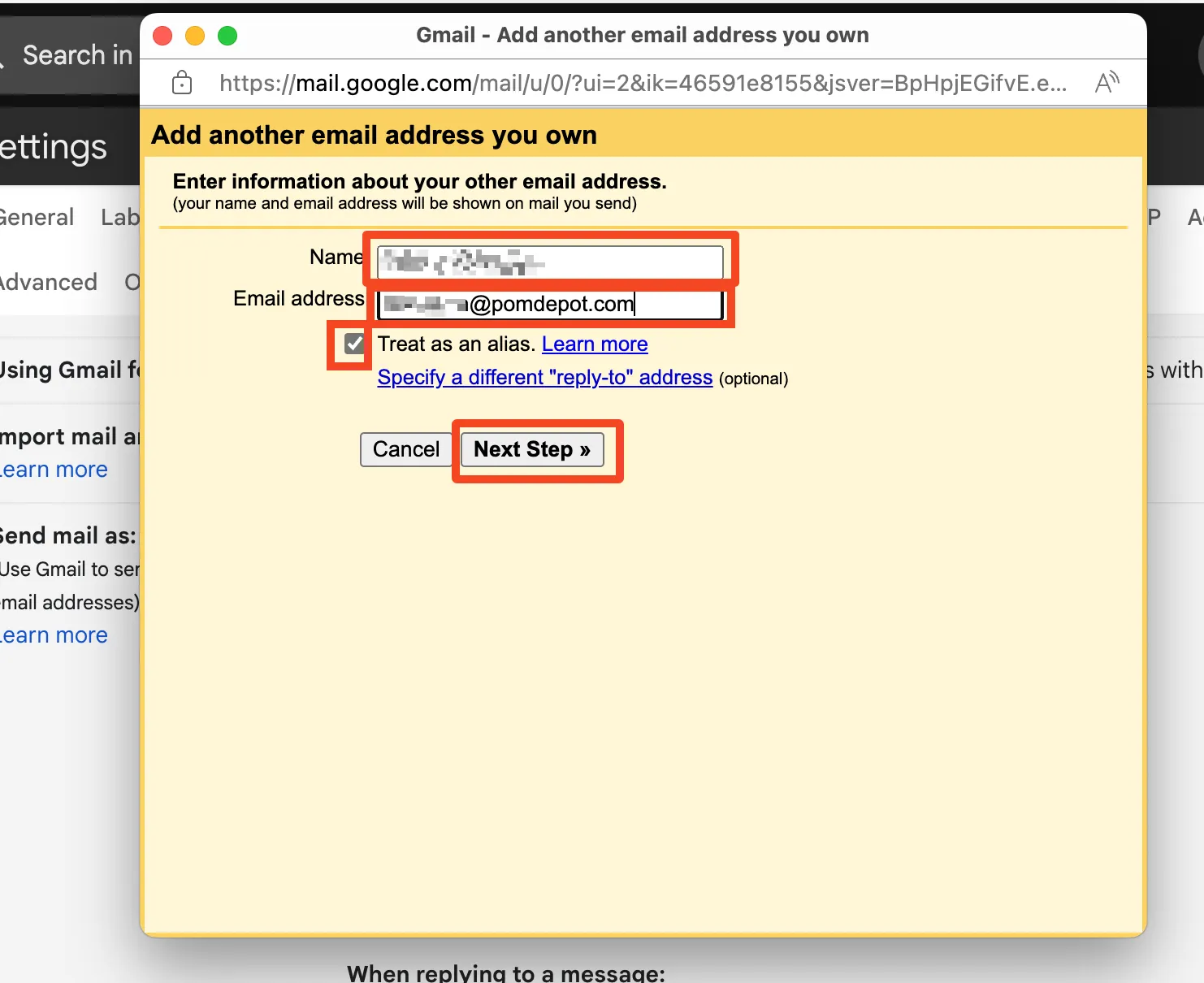
Task: Click the Search in mail box behind popup
Action: click(70, 55)
